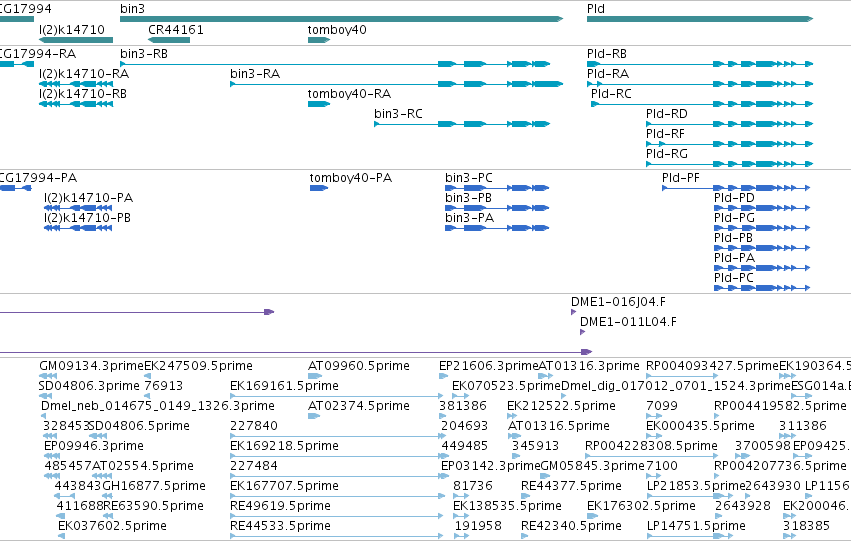Click transcript l(2)k14710-RB

click(76, 104)
